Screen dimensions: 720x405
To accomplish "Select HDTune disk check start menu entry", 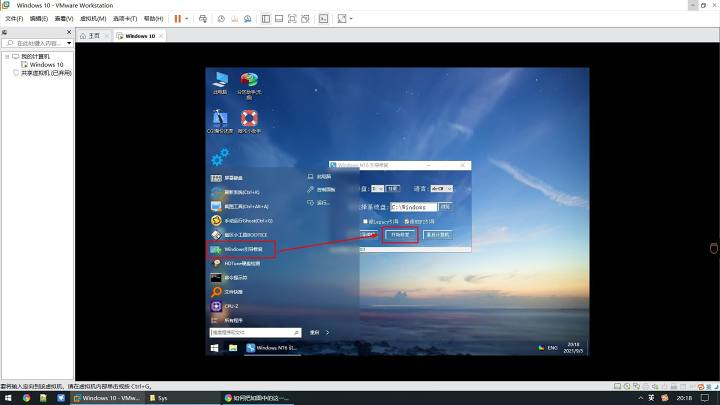I will click(241, 264).
